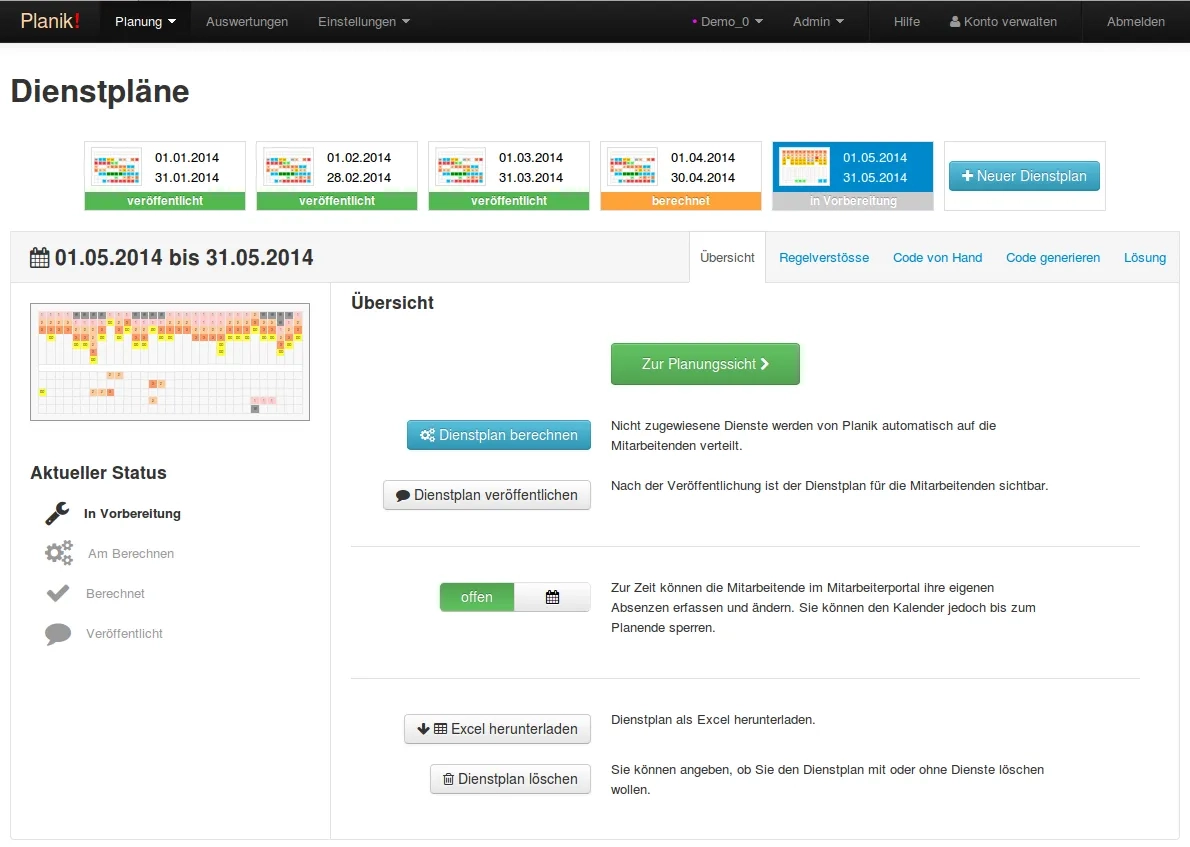The image size is (1190, 847).
Task: Click the checkmark icon beside Berechnet
Action: [58, 593]
